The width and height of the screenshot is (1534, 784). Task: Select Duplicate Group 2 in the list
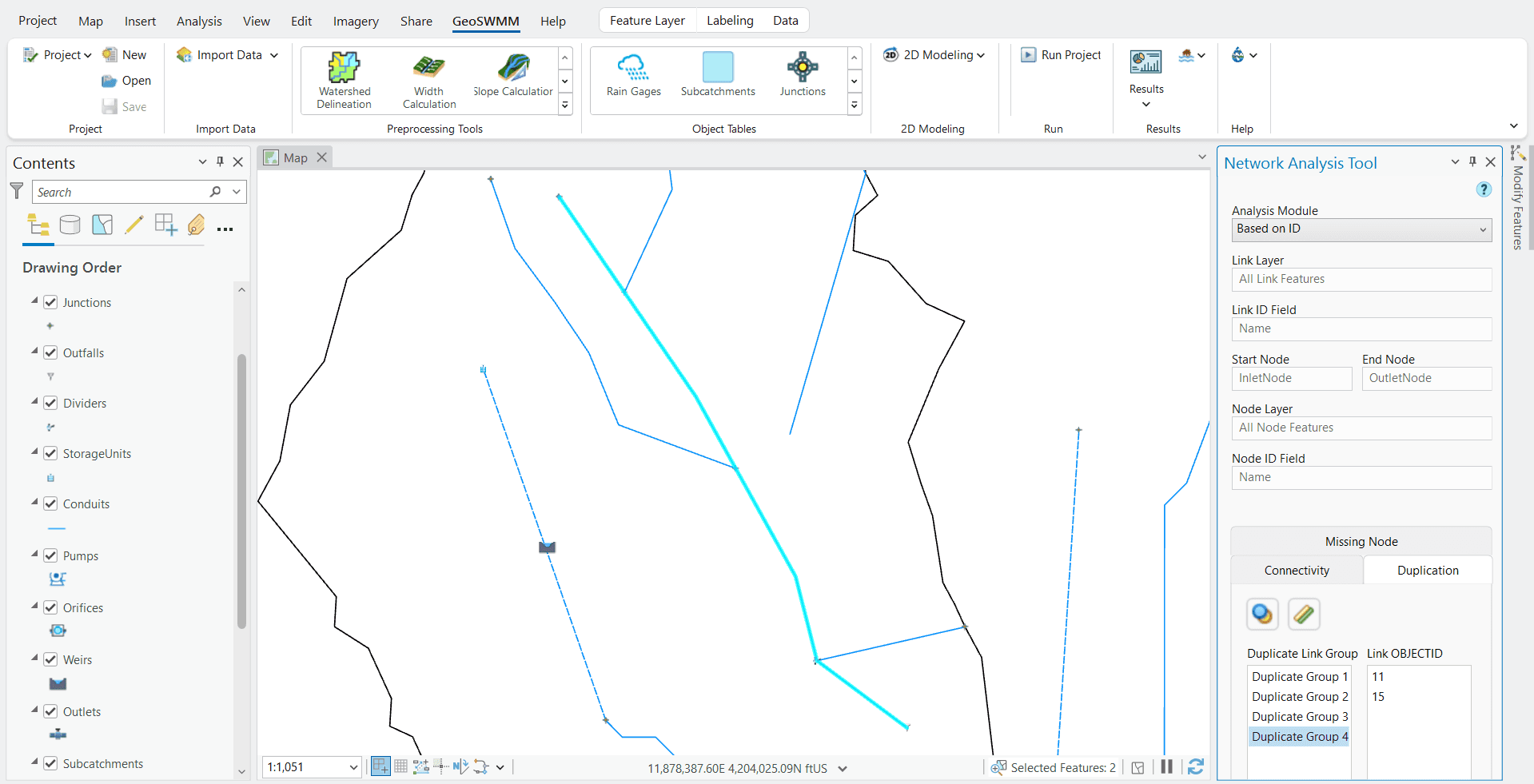pyautogui.click(x=1299, y=696)
